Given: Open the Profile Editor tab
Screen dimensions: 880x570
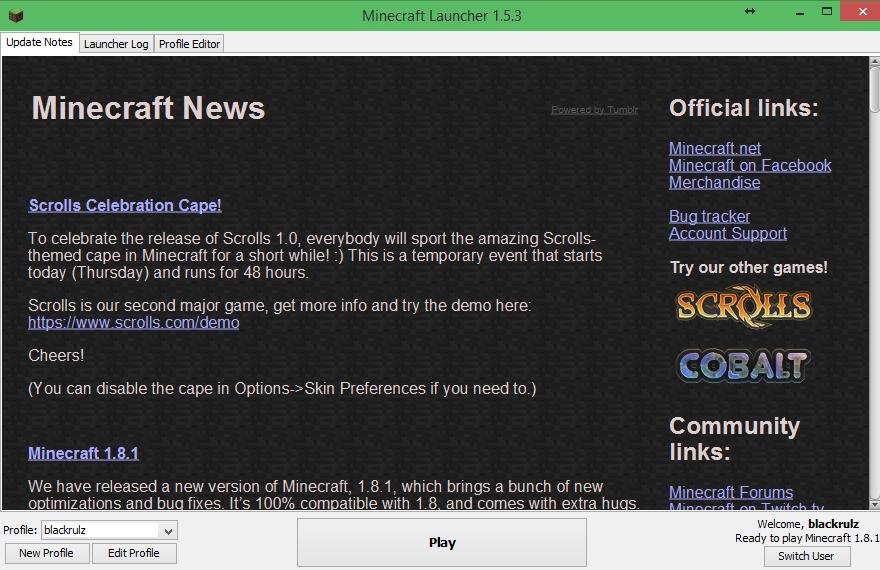Looking at the screenshot, I should click(x=189, y=44).
